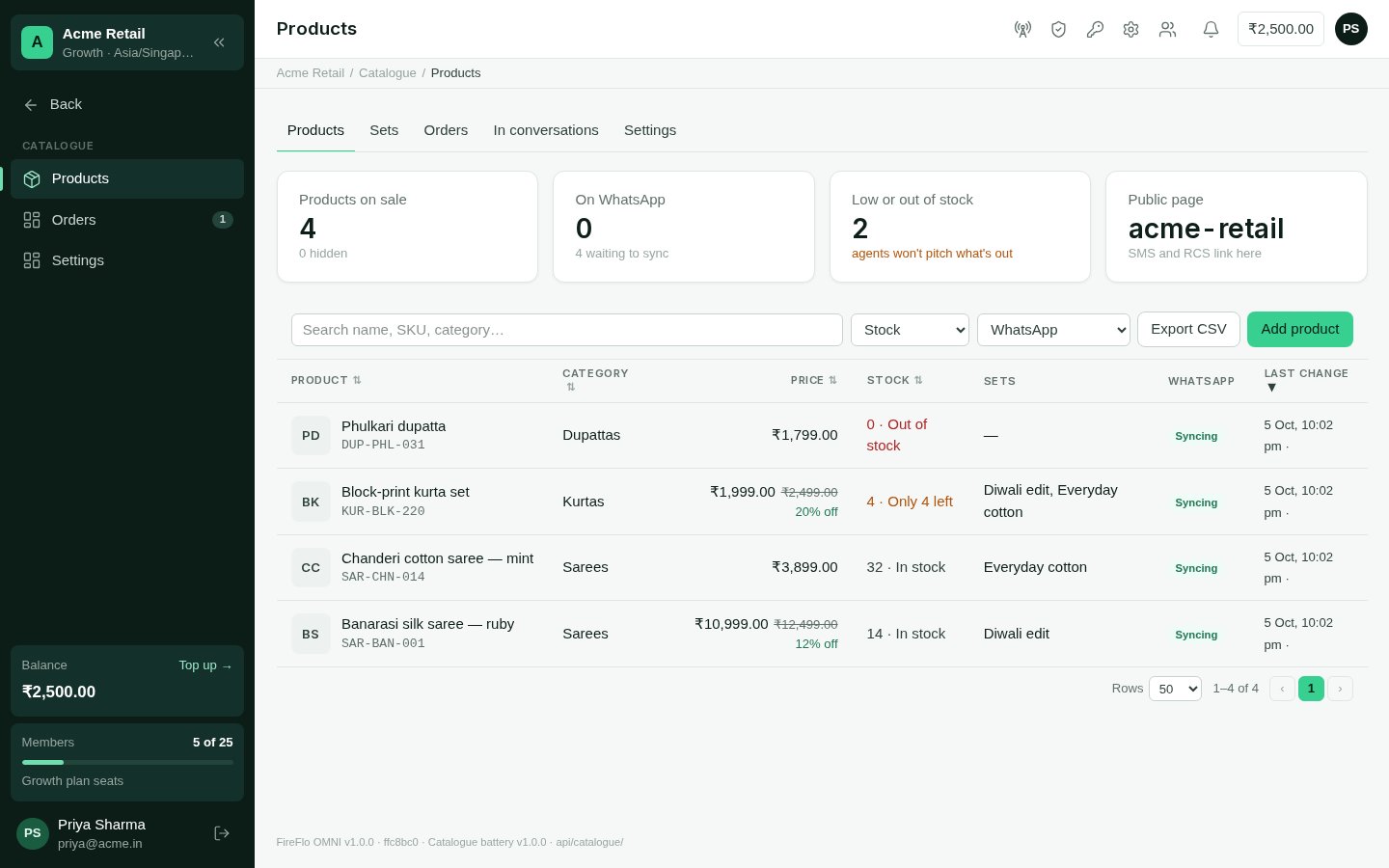The image size is (1389, 868).
Task: Open the key icon in the header
Action: point(1095,29)
